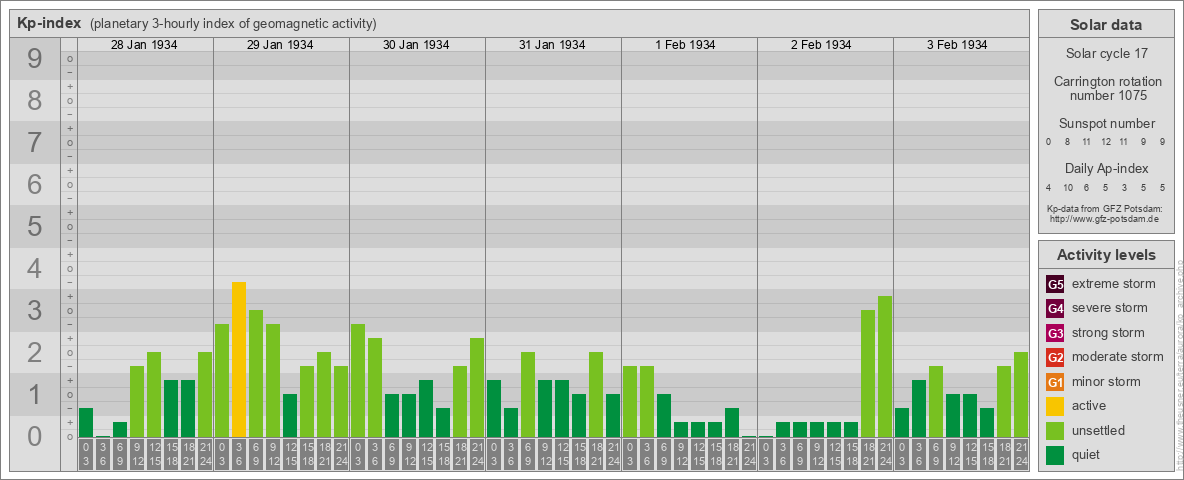Click the Kp scale number 7
The image size is (1184, 480).
coord(34,143)
